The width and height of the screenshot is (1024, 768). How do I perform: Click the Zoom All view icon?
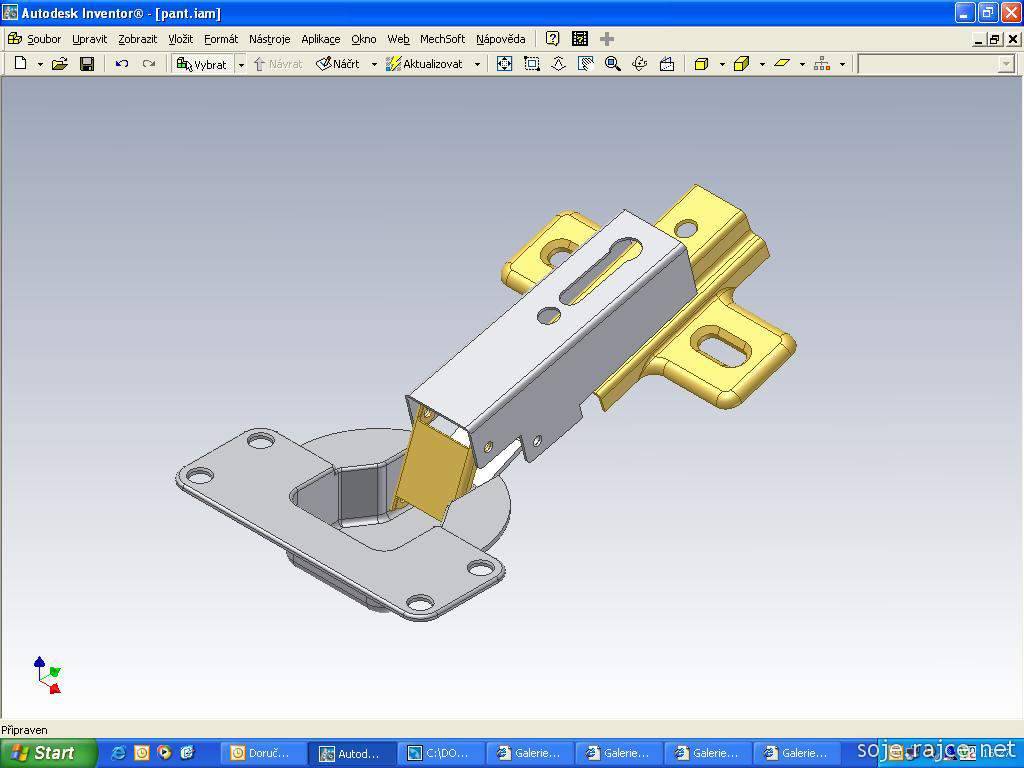504,64
